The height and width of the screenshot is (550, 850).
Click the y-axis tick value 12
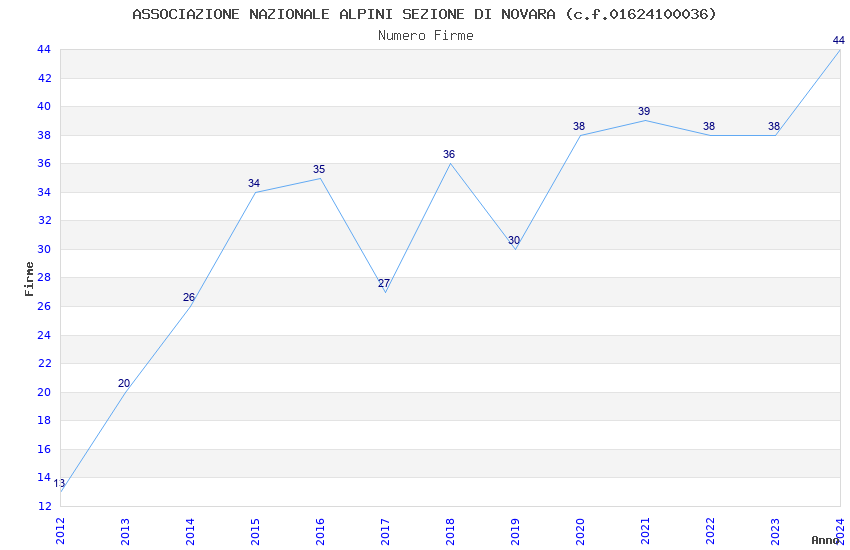pos(44,506)
